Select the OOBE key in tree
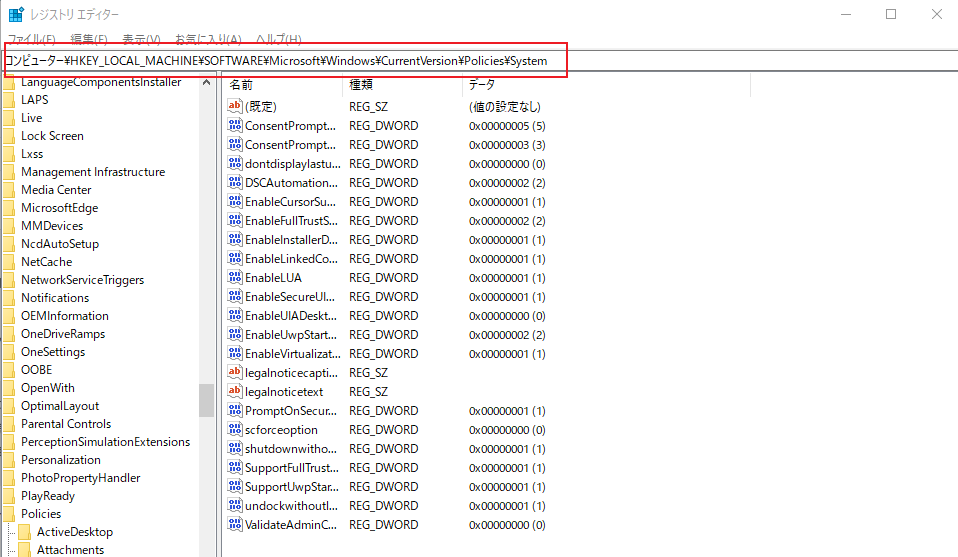This screenshot has width=958, height=557. [36, 370]
